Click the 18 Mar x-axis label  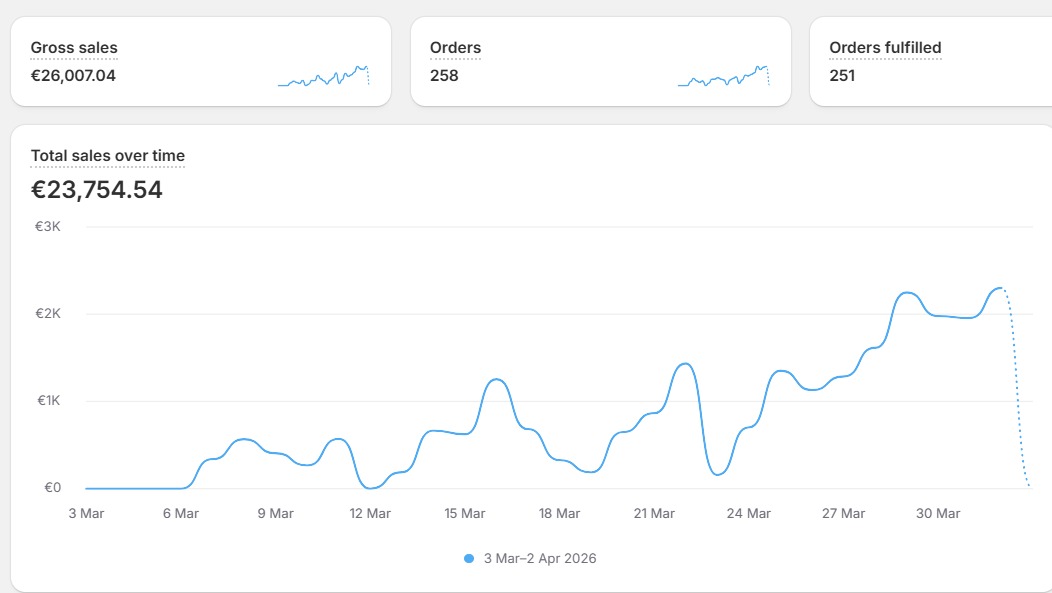(x=559, y=513)
